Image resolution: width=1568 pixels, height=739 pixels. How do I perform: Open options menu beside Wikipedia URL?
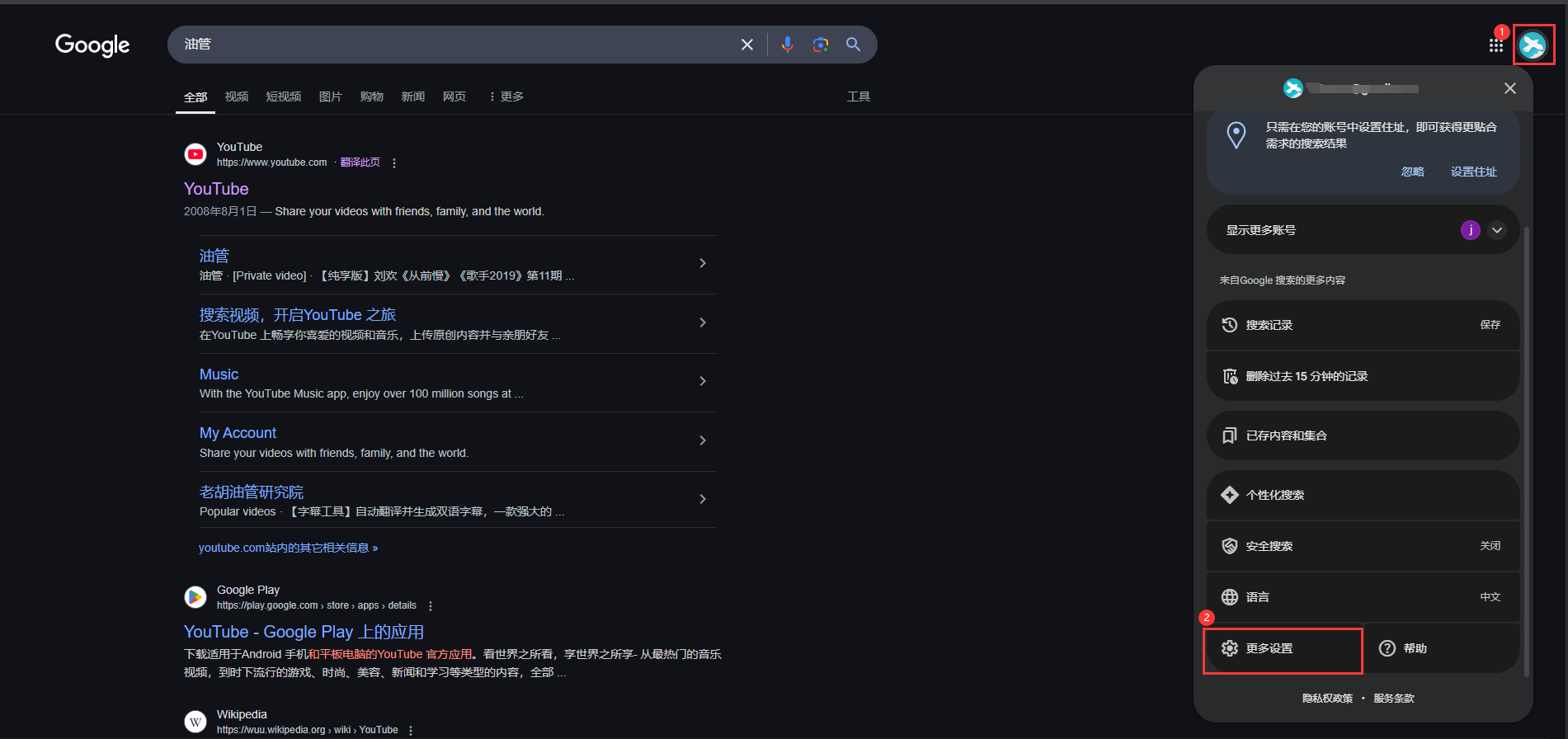[411, 731]
